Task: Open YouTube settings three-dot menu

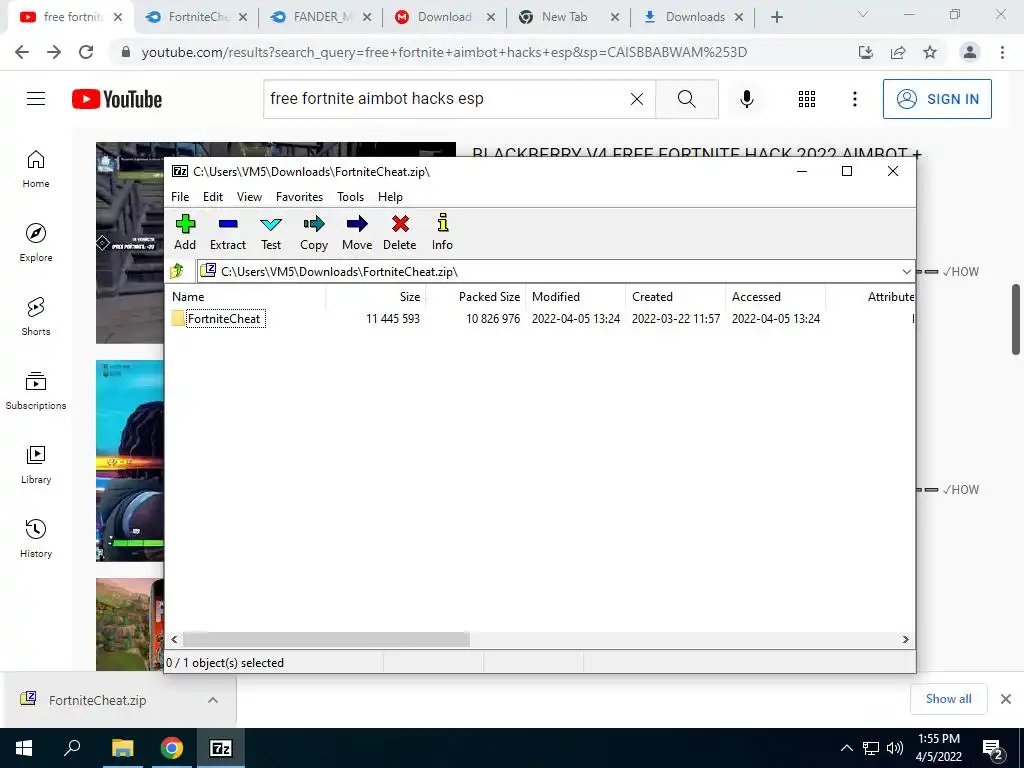Action: [855, 99]
